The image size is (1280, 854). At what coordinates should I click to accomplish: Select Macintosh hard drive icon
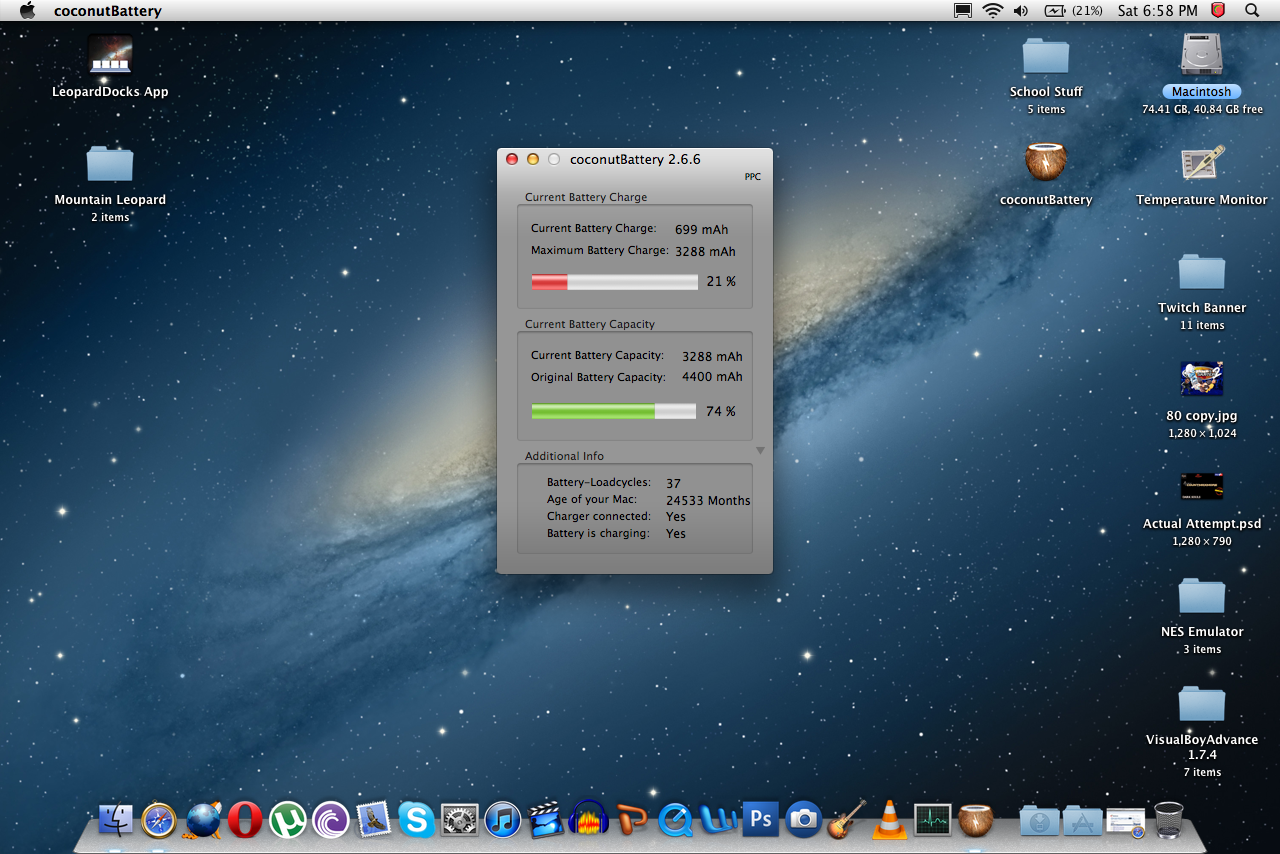1202,54
